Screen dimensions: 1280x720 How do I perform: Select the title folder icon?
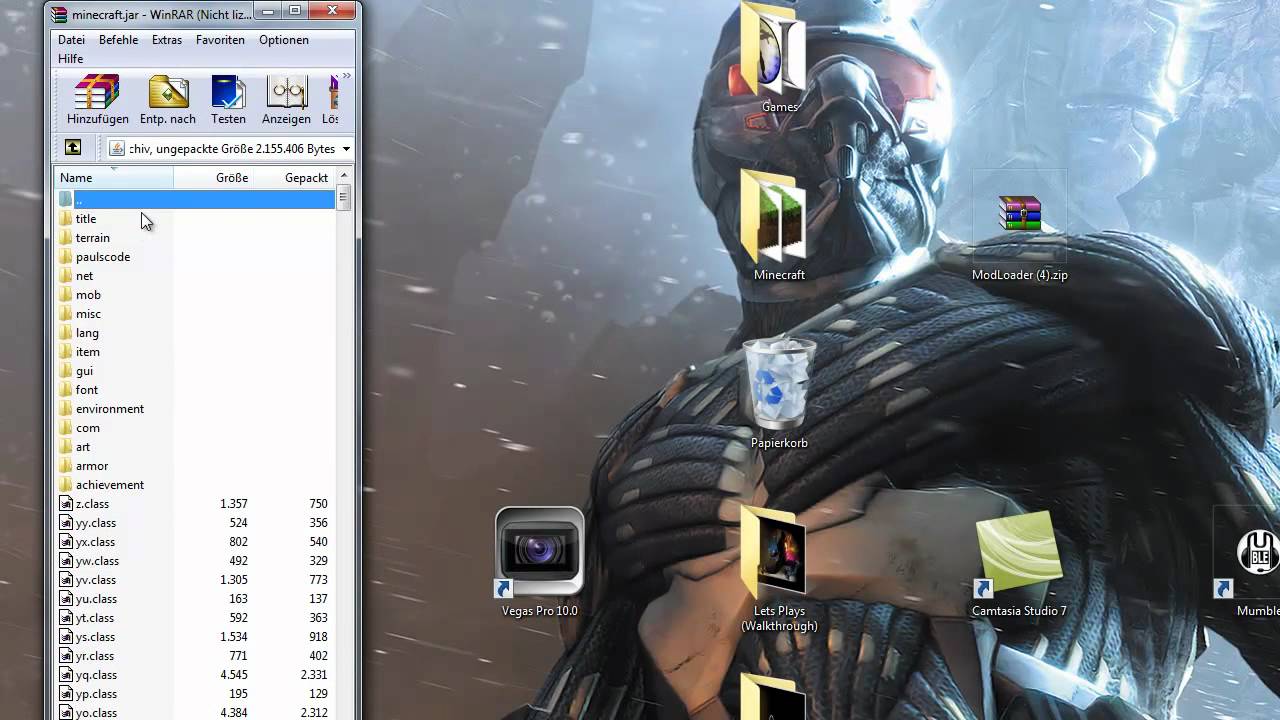pos(65,219)
